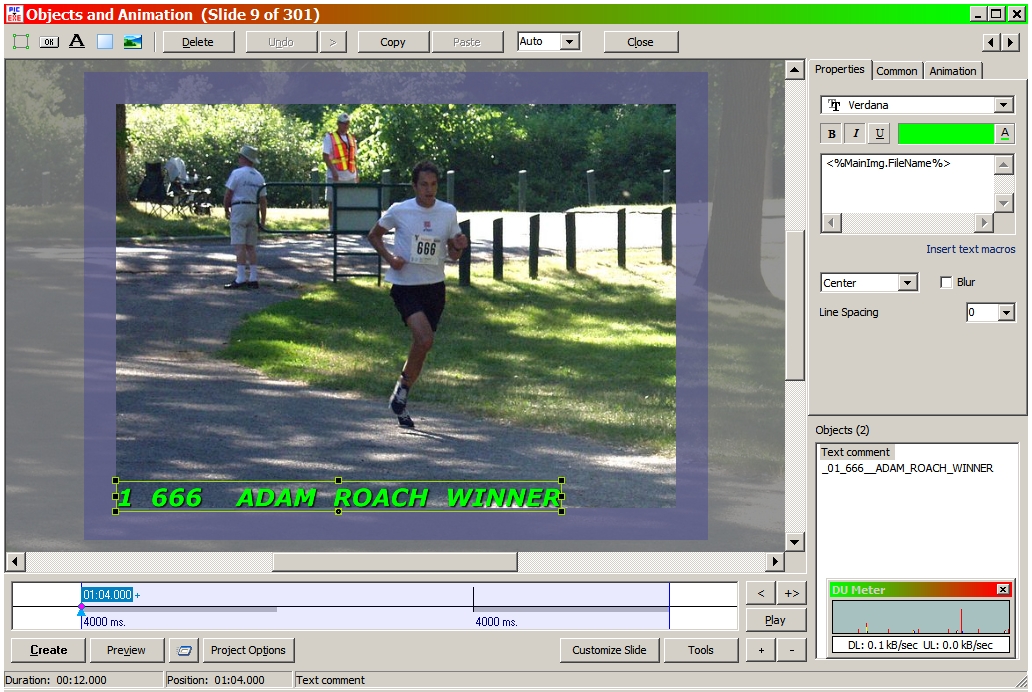Expand the Center alignment dropdown
The width and height of the screenshot is (1032, 692).
[907, 283]
